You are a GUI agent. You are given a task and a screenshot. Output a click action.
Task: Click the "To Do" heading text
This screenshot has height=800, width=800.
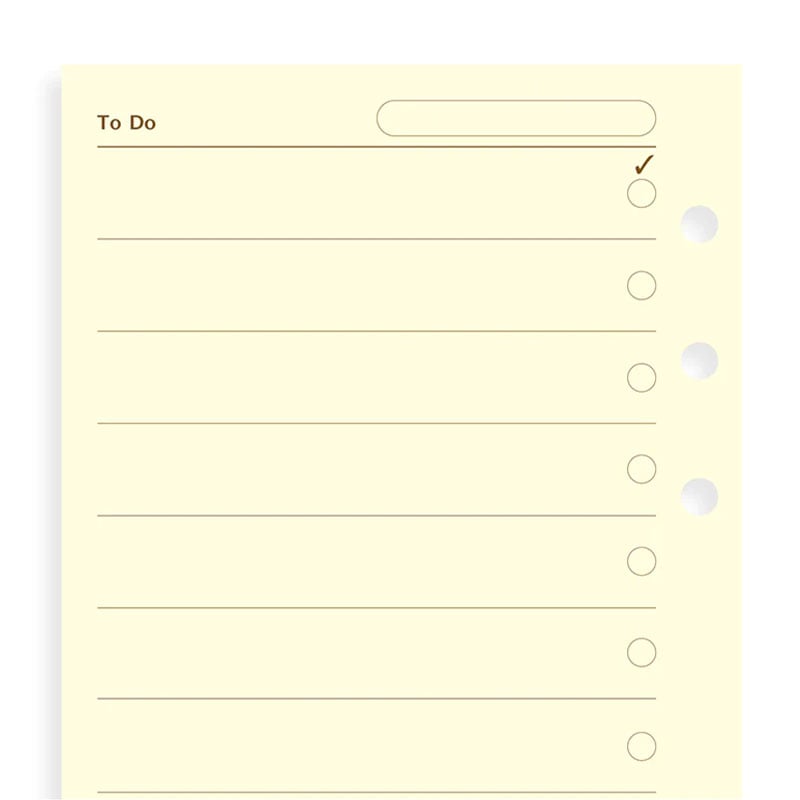(x=127, y=123)
